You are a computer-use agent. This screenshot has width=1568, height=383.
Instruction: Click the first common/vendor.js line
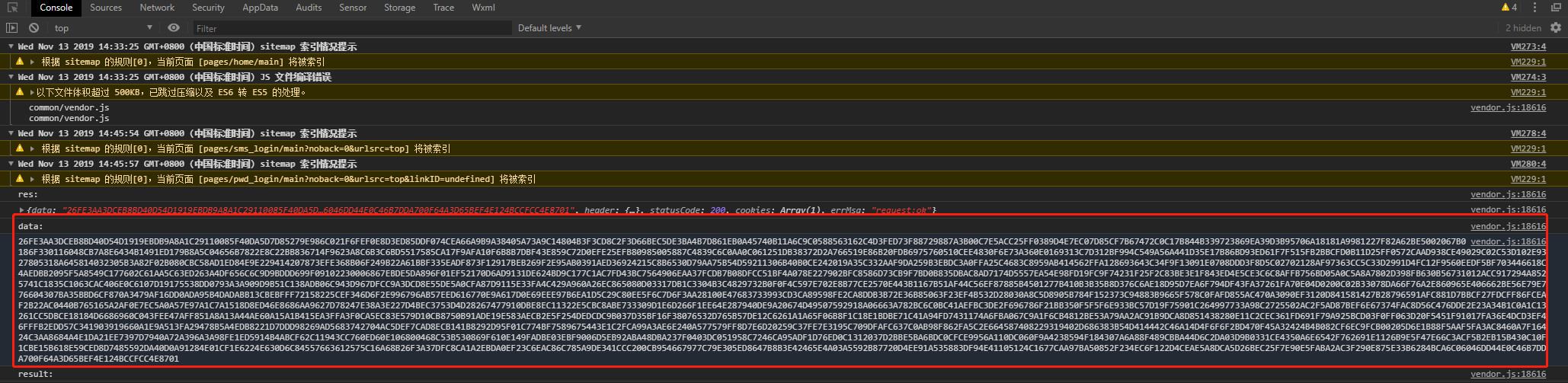click(69, 107)
